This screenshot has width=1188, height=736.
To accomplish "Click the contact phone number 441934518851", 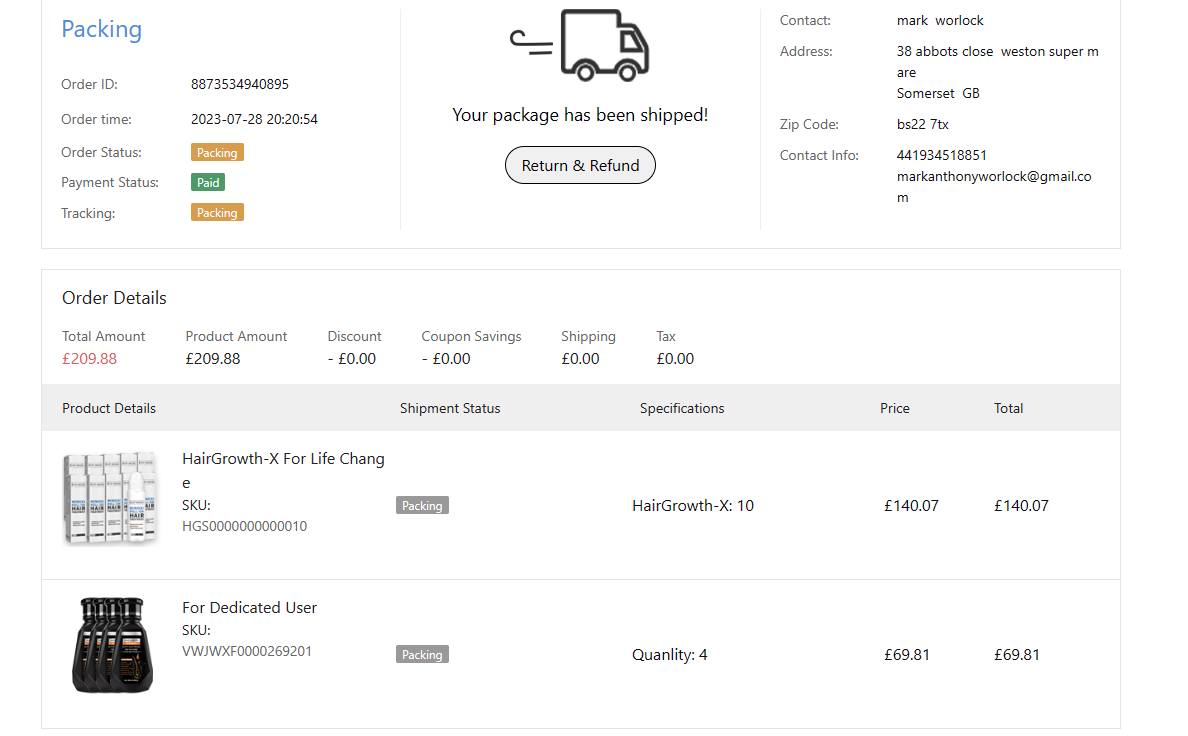I will [941, 156].
